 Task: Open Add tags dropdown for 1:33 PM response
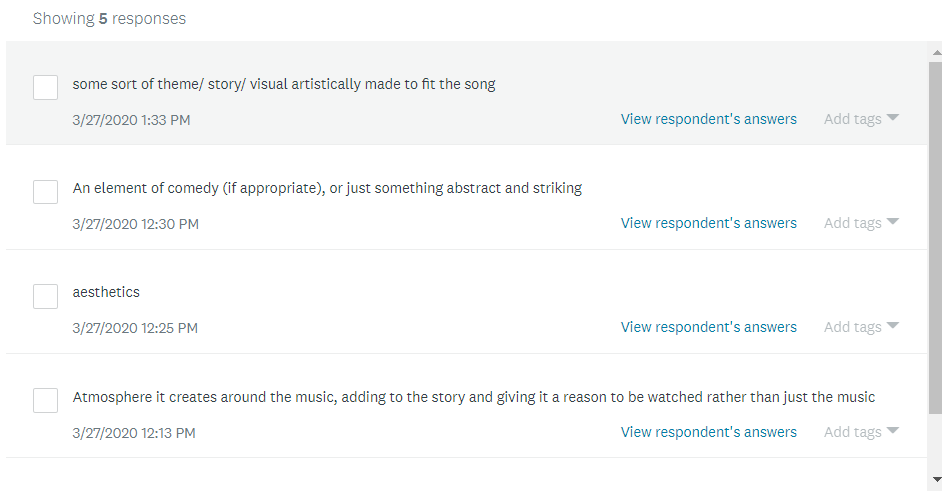[861, 119]
